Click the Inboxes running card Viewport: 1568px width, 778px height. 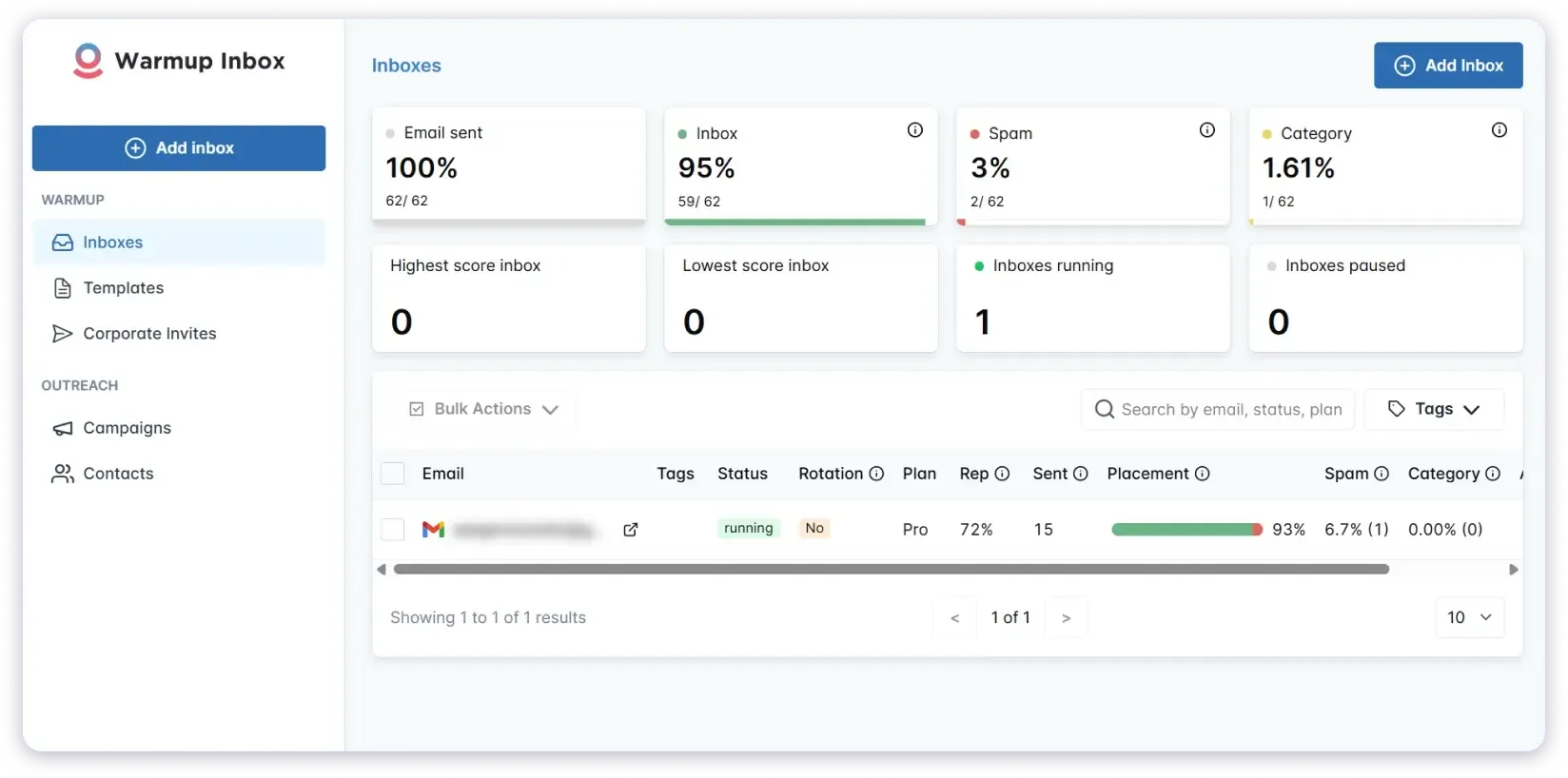pyautogui.click(x=1093, y=299)
